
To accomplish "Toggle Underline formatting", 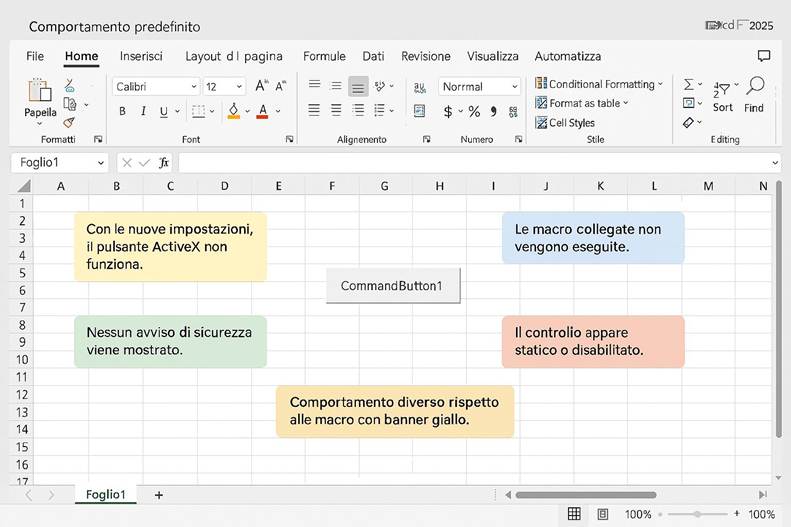I will [x=163, y=111].
